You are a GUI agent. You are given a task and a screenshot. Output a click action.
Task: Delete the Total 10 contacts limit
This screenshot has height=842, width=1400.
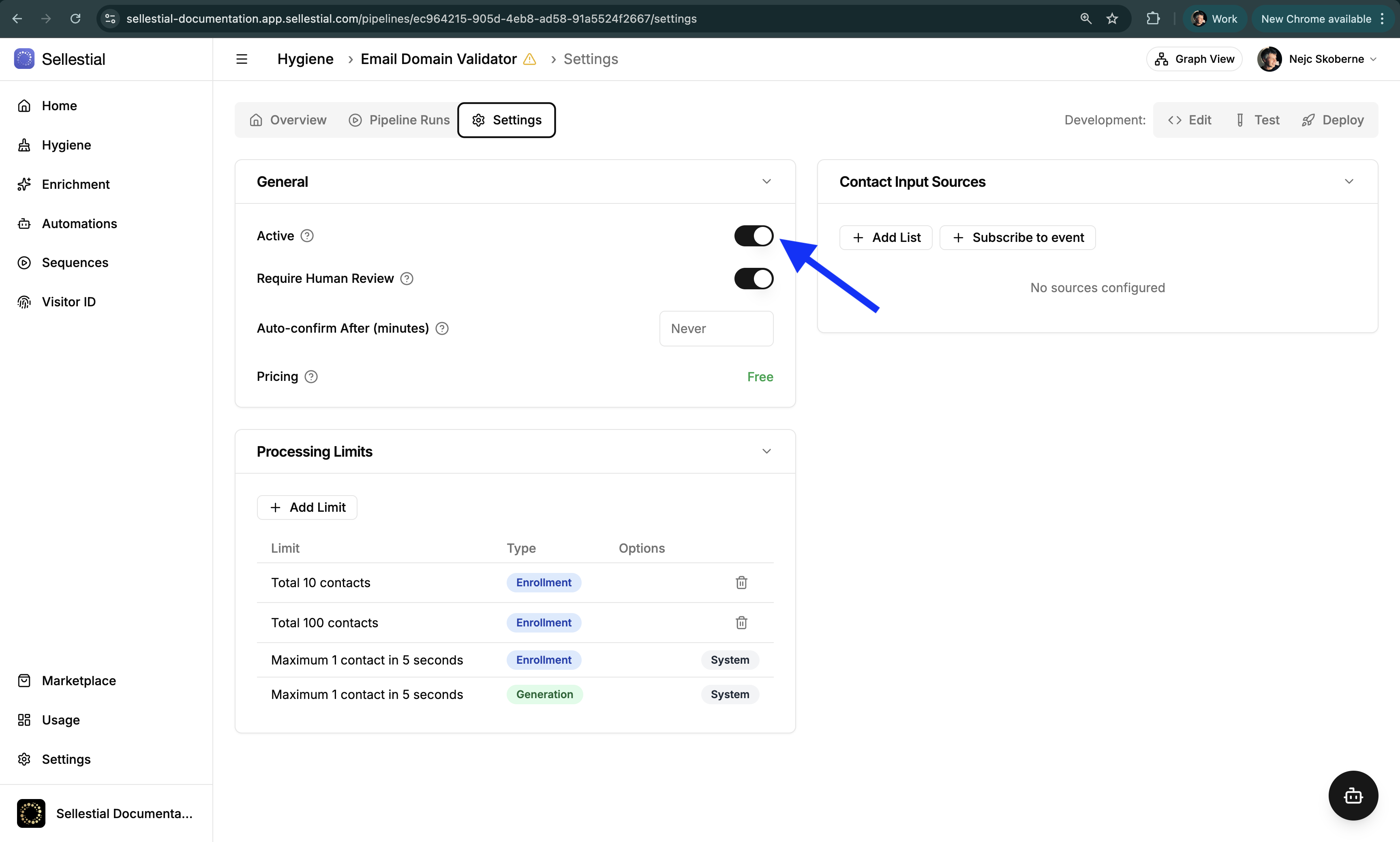click(741, 583)
